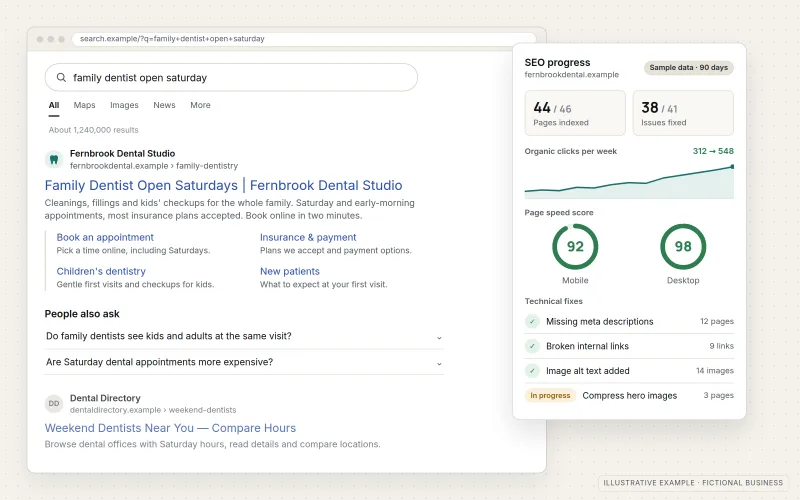The width and height of the screenshot is (800, 500).
Task: Open Family Dentist Open Saturdays result title
Action: click(223, 185)
